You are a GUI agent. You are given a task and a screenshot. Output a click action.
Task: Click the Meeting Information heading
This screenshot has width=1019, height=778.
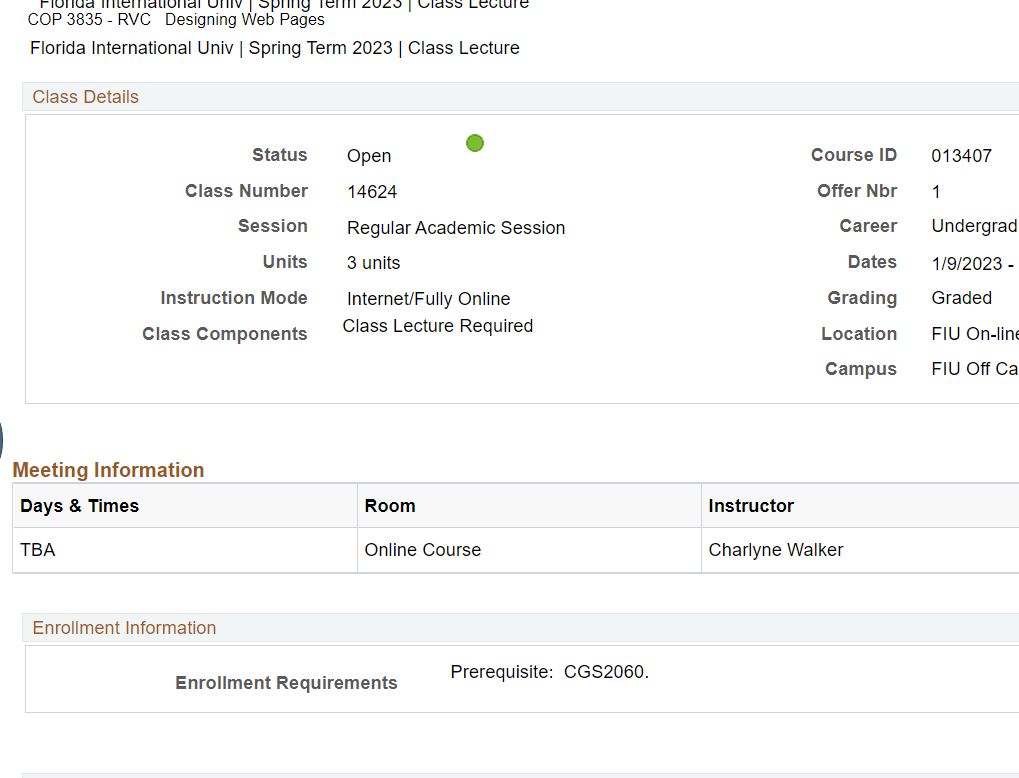(x=108, y=470)
